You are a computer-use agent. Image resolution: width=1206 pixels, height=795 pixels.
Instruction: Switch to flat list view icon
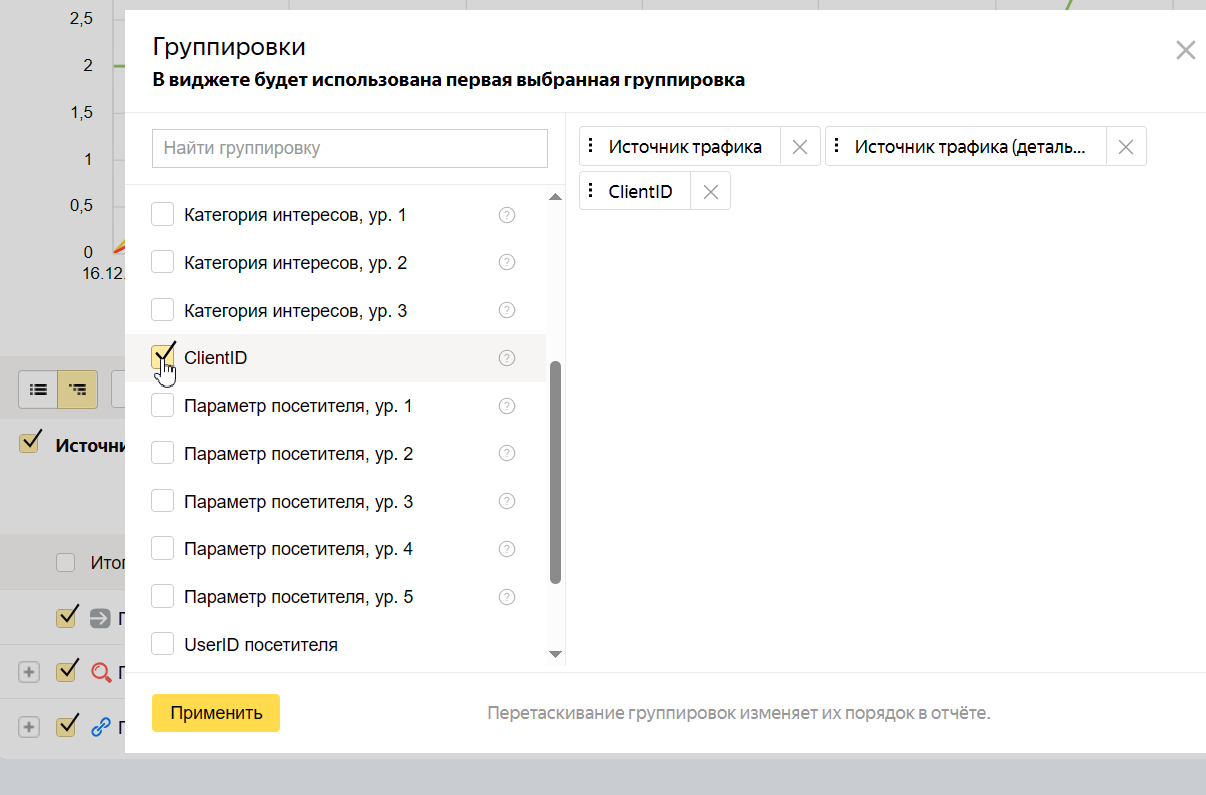38,390
